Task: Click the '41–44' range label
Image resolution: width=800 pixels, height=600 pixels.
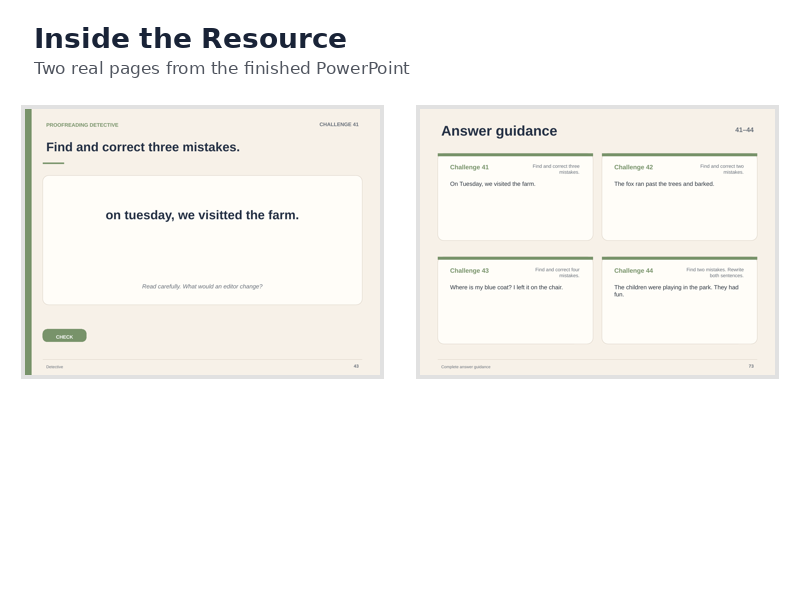Action: [x=744, y=130]
